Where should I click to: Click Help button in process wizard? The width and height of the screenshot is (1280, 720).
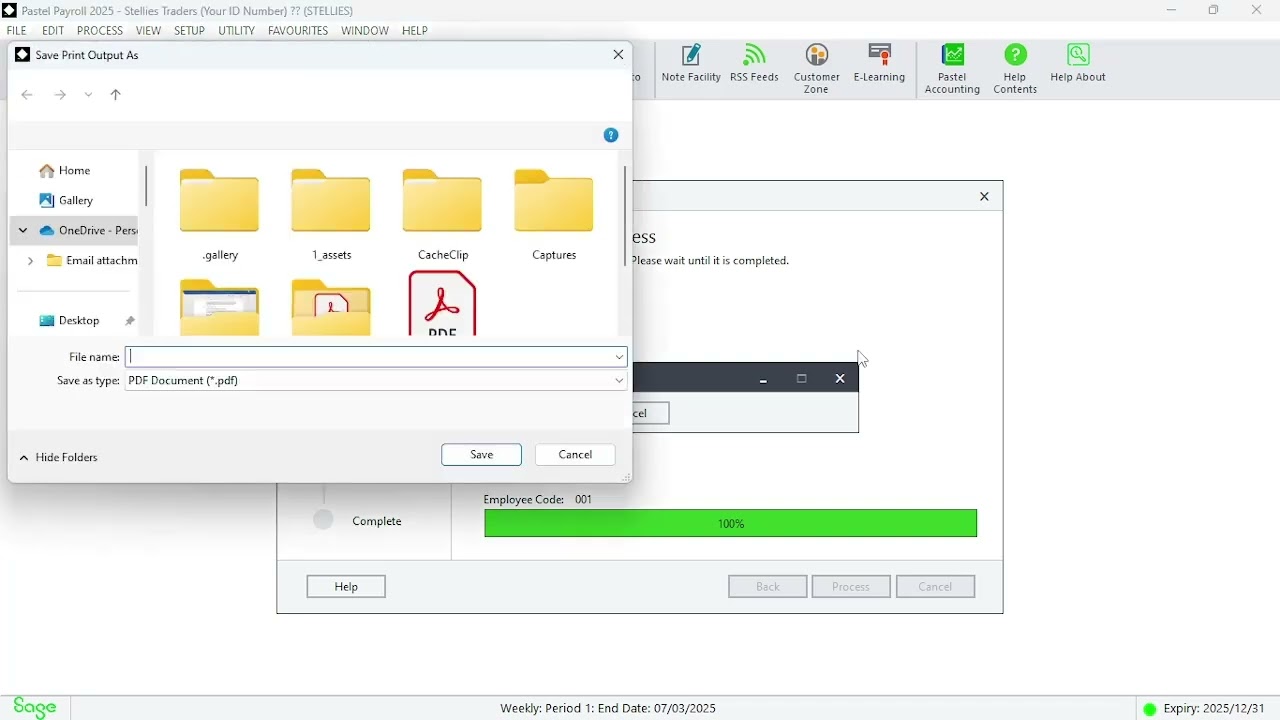[346, 587]
